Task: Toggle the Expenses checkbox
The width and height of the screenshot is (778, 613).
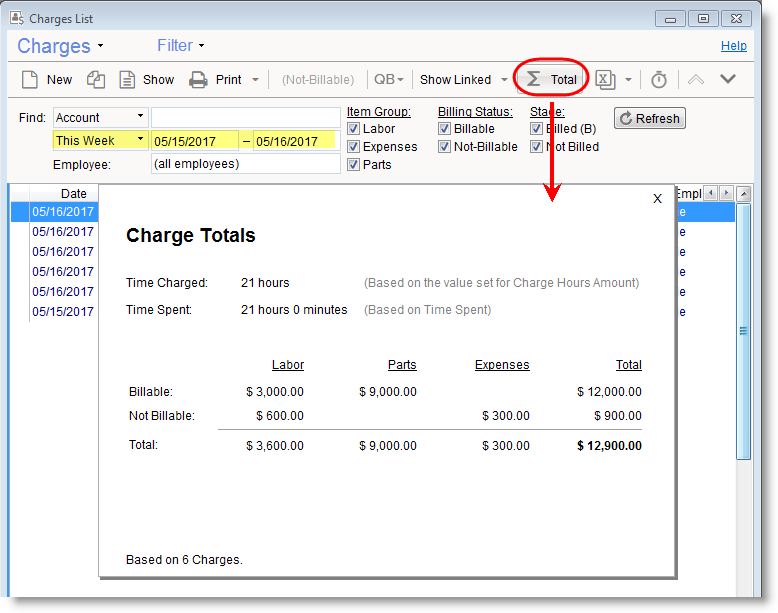Action: point(353,147)
